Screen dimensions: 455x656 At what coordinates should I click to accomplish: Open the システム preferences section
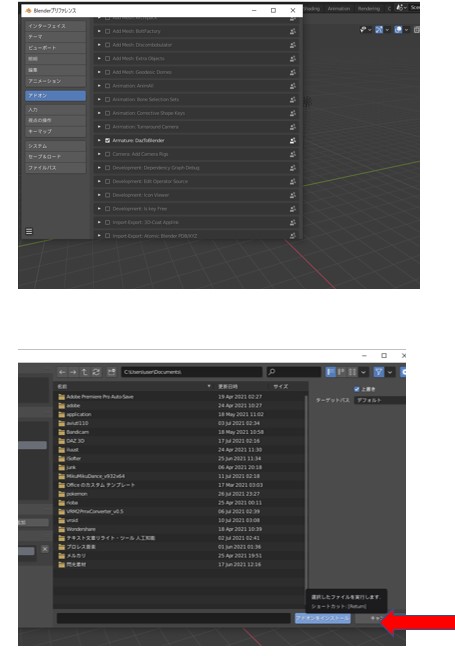pos(55,146)
